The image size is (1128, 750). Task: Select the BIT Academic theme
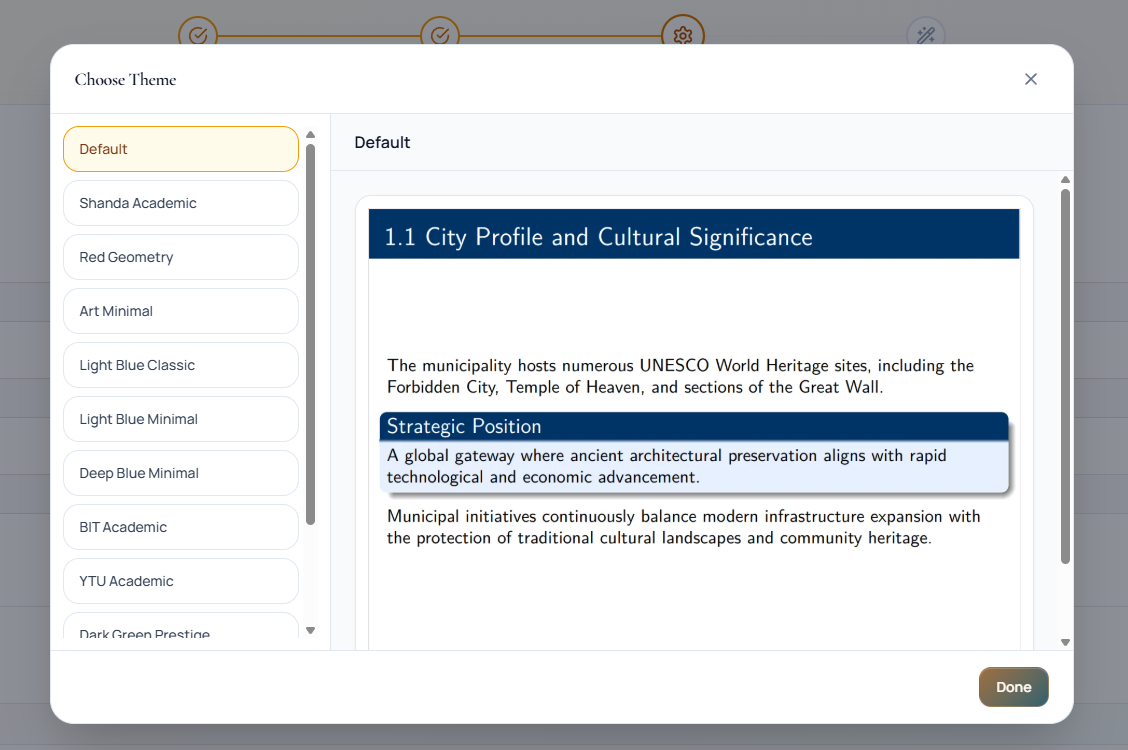click(180, 527)
